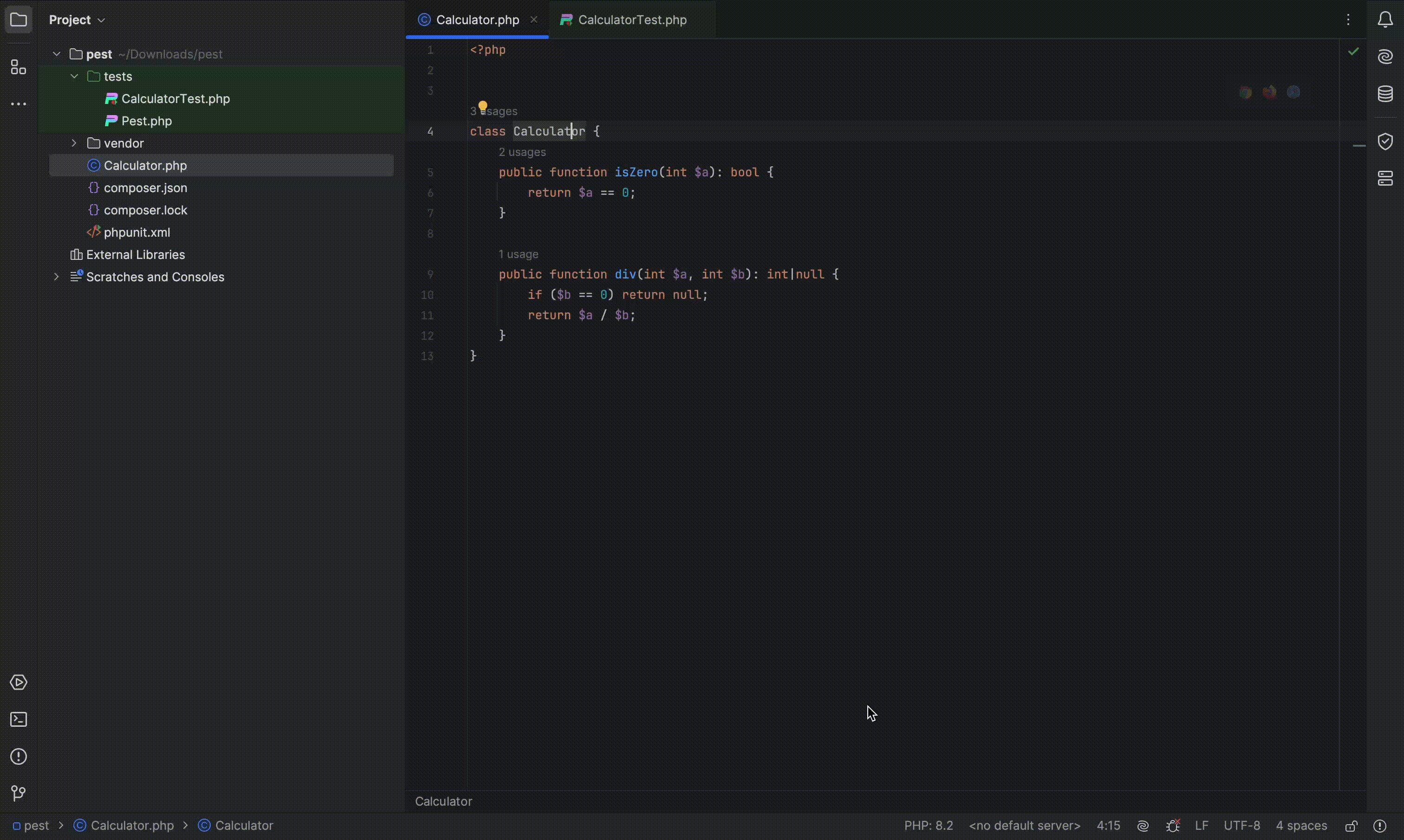Click the '<?php' opening tag on line 1
This screenshot has width=1404, height=840.
pyautogui.click(x=488, y=51)
